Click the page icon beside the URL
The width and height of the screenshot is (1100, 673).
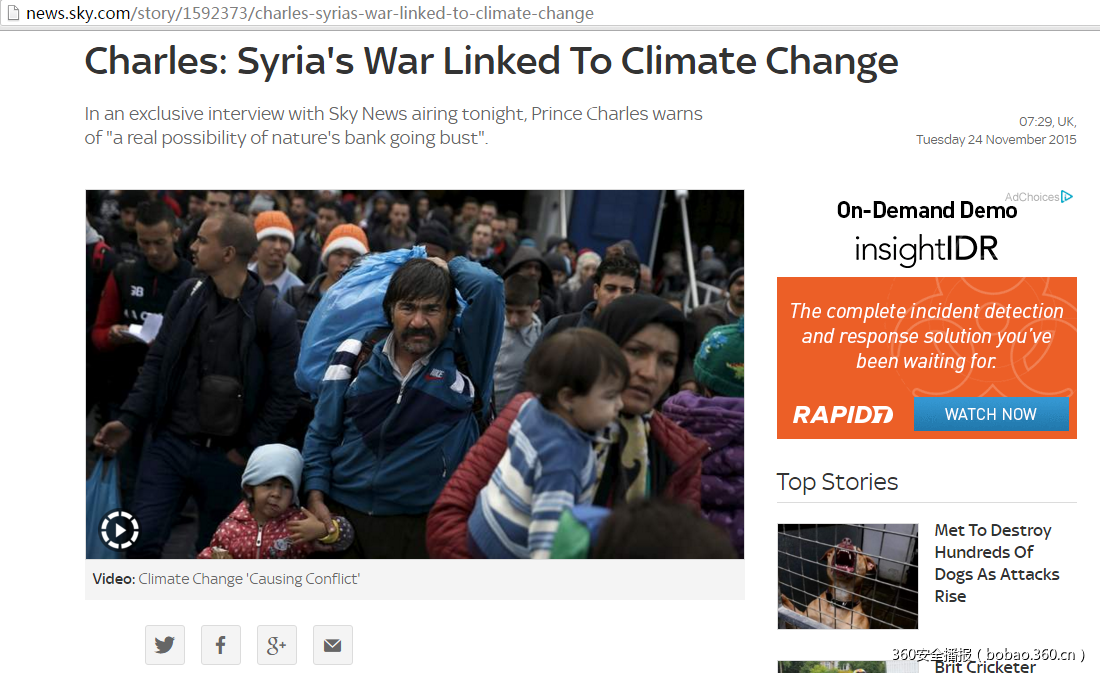pos(13,13)
